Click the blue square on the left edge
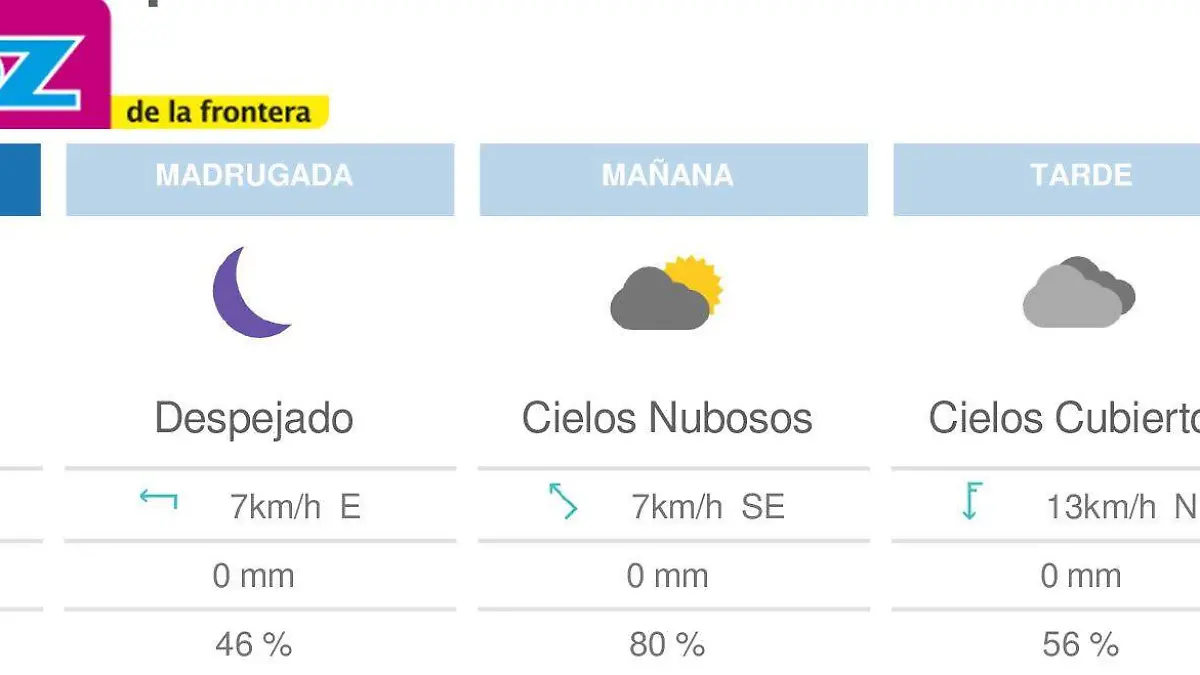This screenshot has width=1200, height=675. point(18,180)
